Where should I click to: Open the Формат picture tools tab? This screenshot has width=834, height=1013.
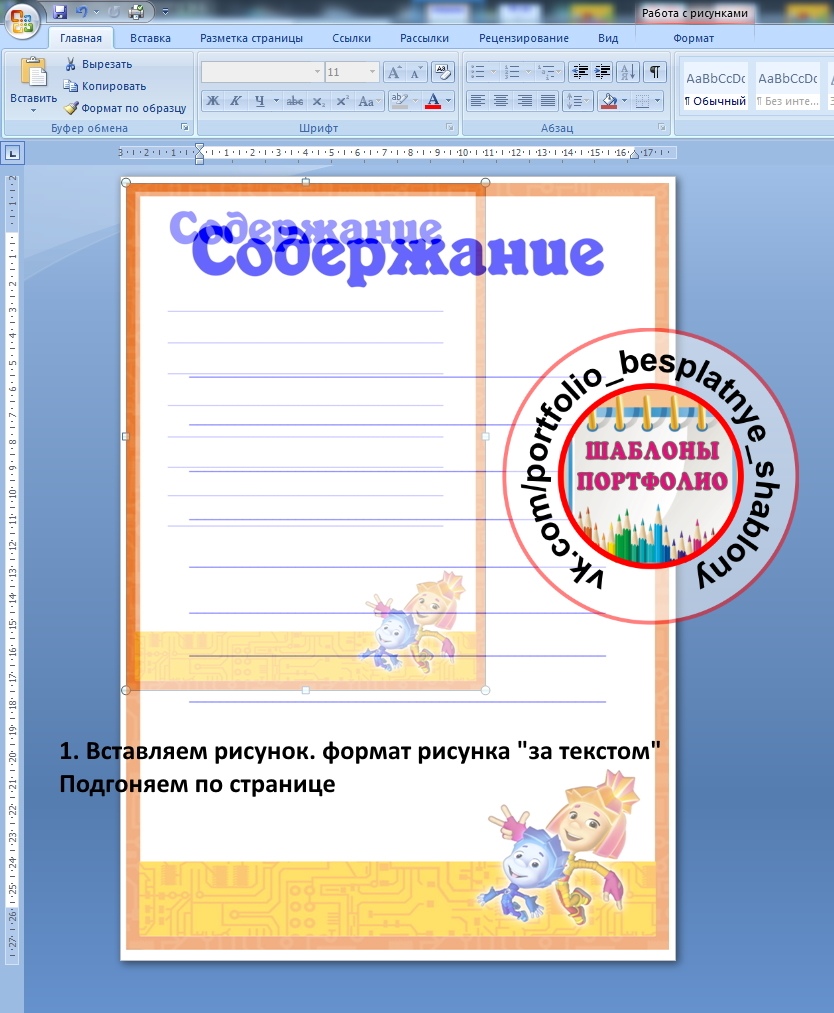[x=694, y=38]
